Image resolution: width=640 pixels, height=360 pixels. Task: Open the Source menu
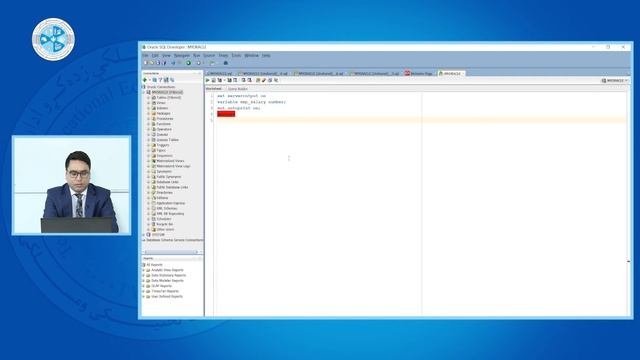click(x=209, y=56)
